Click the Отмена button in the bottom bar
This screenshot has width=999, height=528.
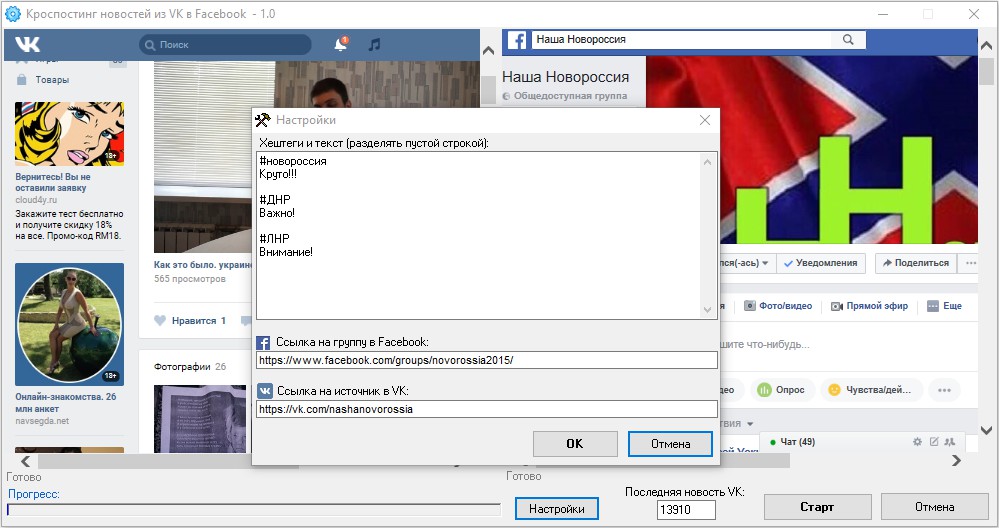point(935,507)
